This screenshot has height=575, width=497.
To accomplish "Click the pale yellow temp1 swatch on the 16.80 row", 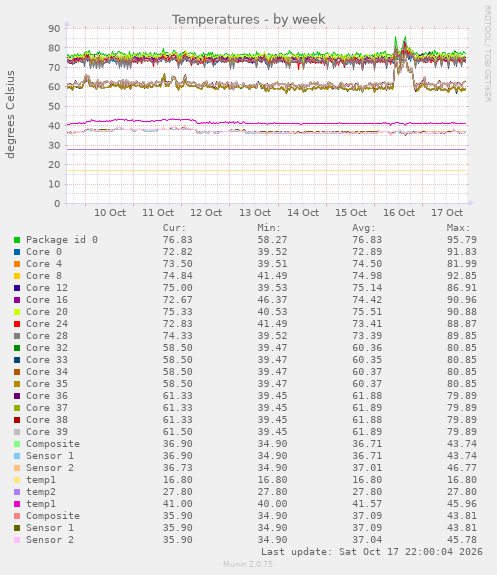I will pyautogui.click(x=17, y=480).
